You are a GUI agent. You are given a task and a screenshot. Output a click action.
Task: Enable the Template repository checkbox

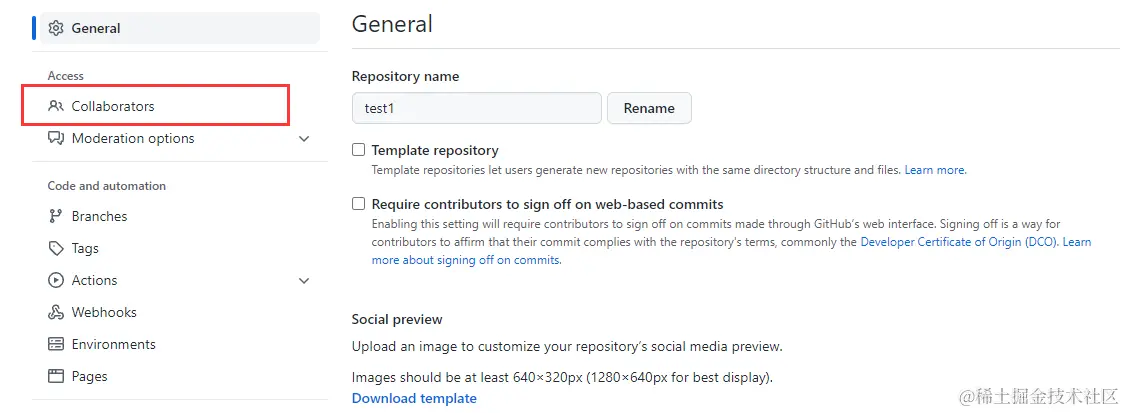click(359, 150)
